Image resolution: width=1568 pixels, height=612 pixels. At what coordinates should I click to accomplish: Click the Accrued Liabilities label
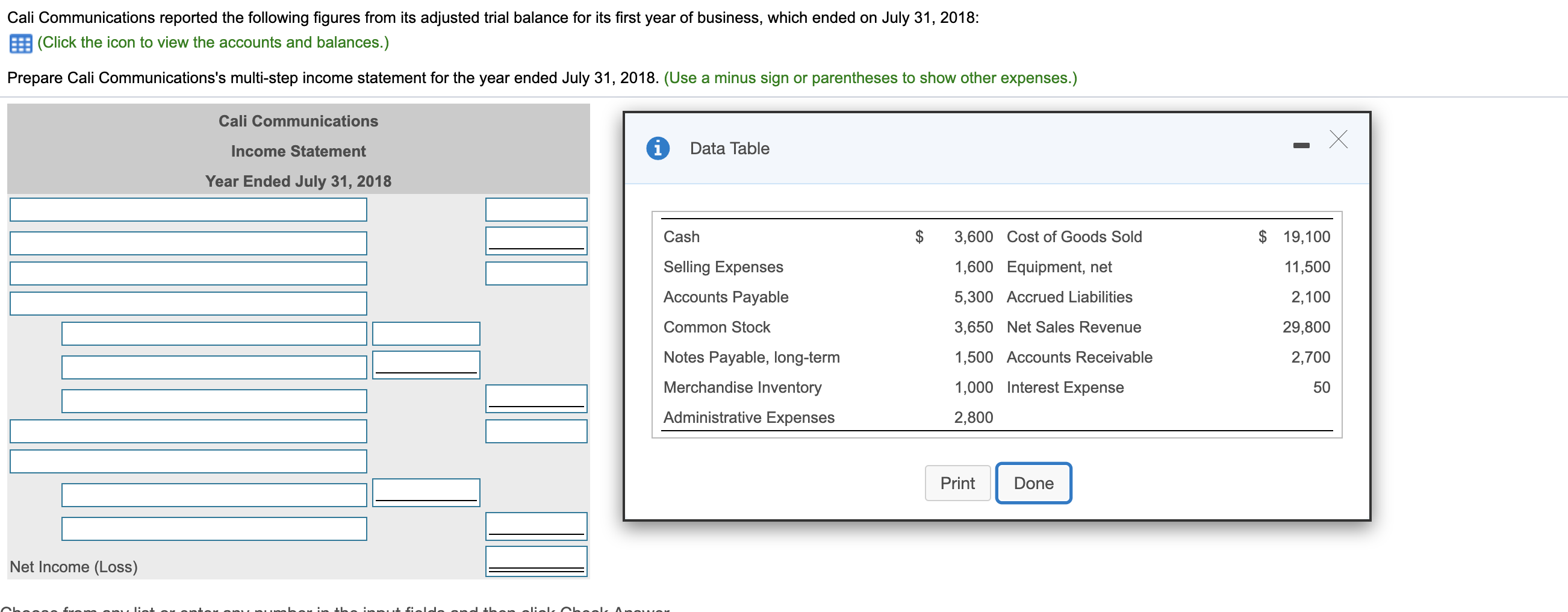click(x=1069, y=297)
